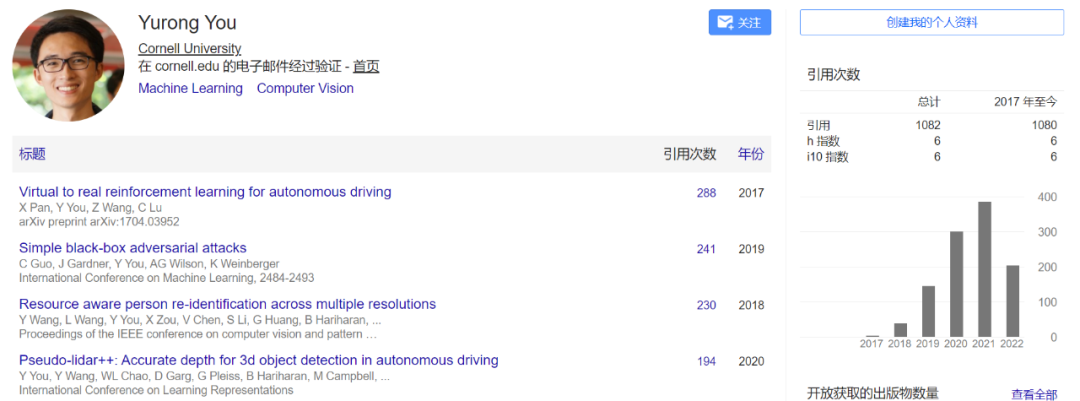Click the 查看全部 link

(x=1034, y=395)
